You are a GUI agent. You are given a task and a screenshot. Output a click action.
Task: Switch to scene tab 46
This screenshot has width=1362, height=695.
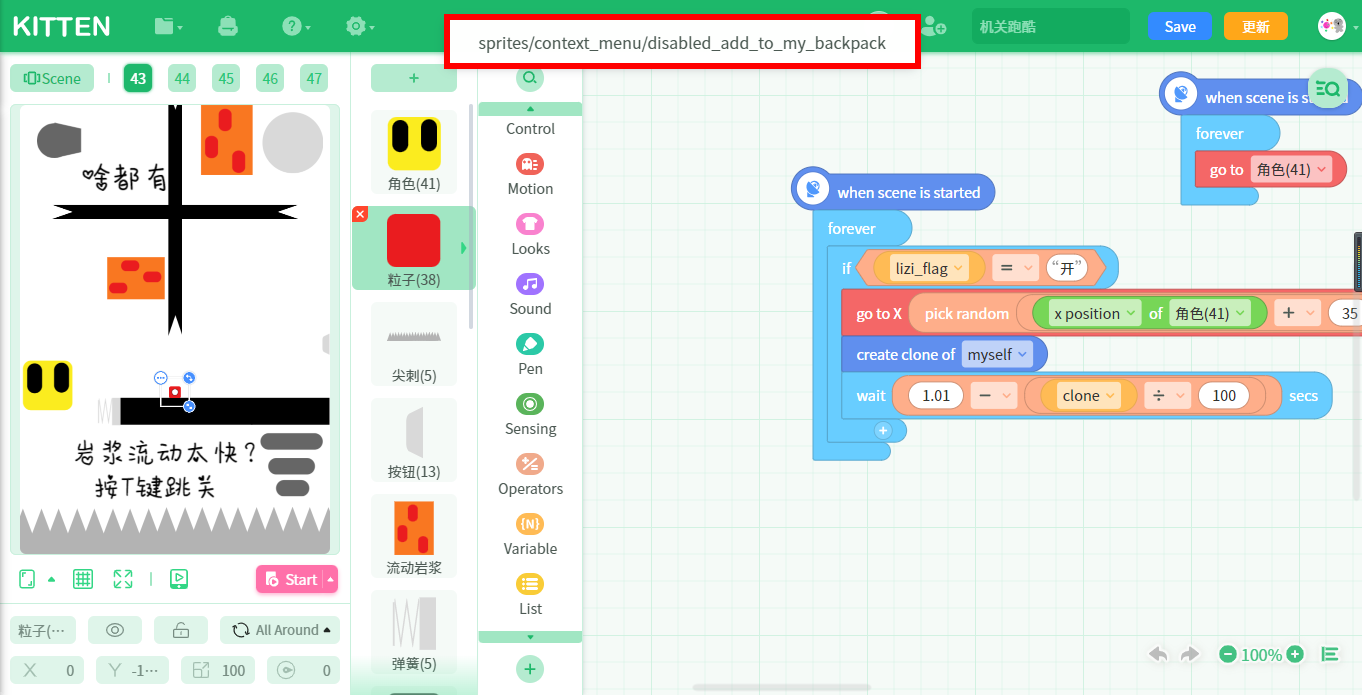(x=270, y=78)
